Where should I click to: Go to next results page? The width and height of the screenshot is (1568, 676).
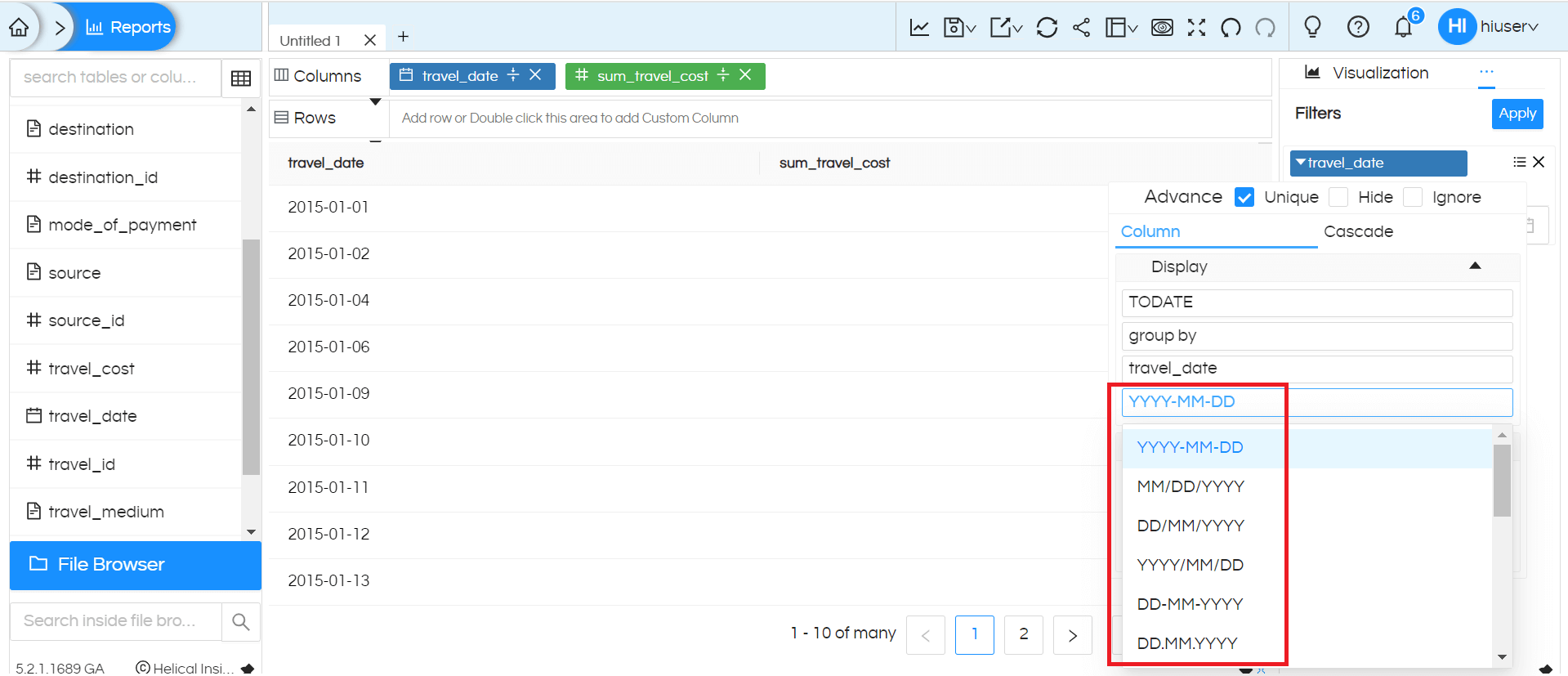(x=1073, y=635)
